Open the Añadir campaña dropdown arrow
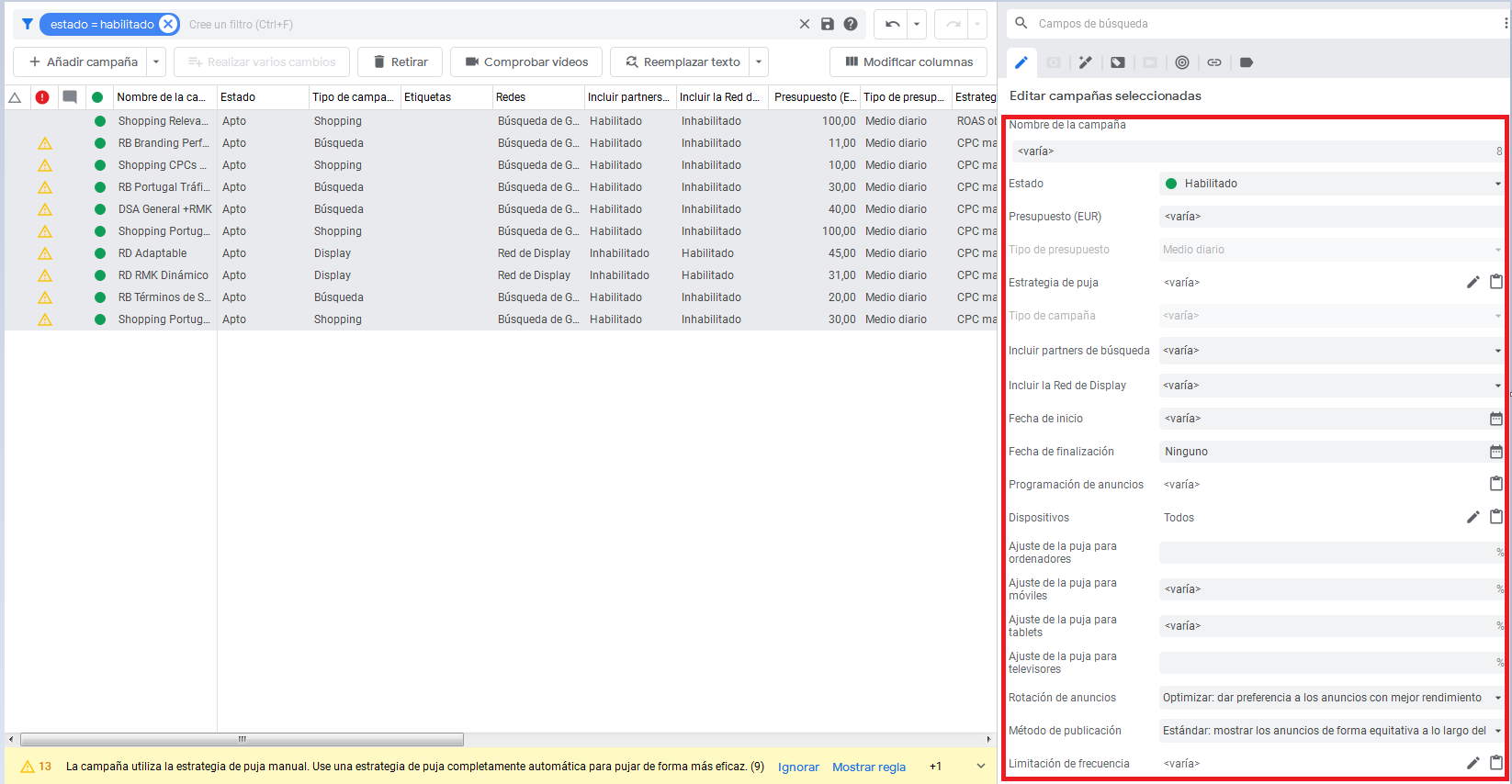Screen dimensions: 1512x784 coord(156,62)
